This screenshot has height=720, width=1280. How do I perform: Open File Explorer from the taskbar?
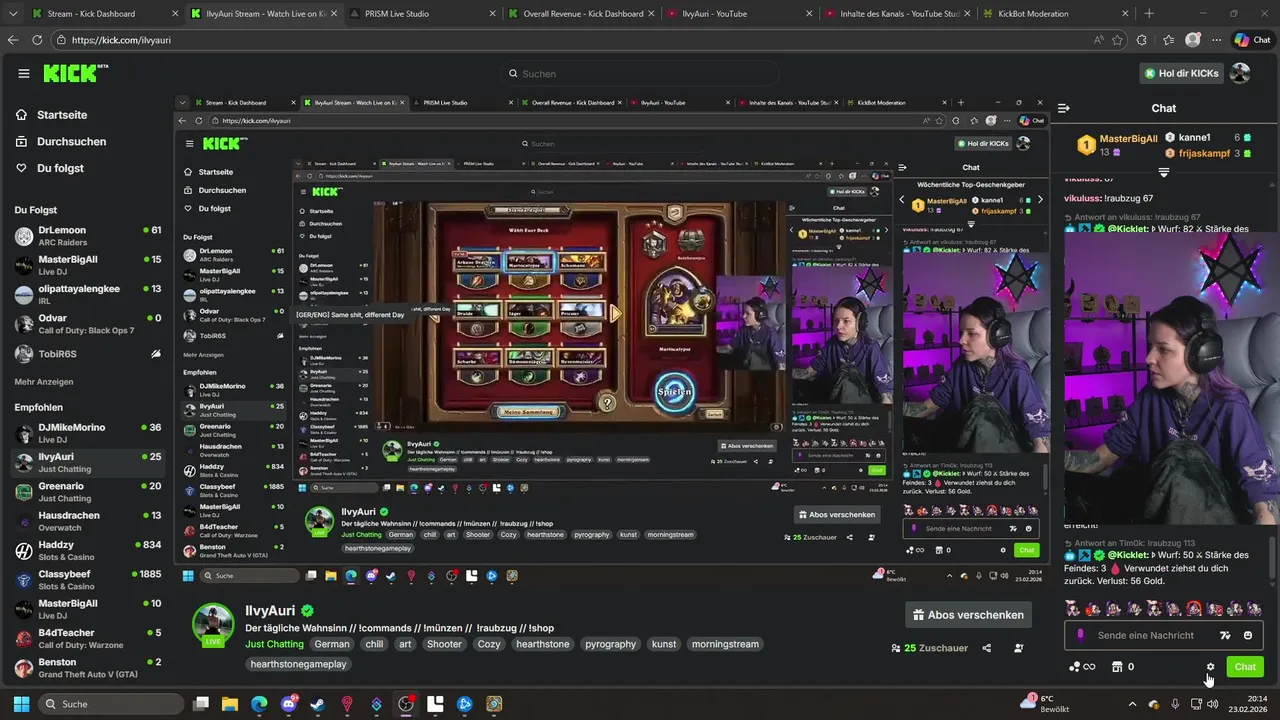pos(230,704)
